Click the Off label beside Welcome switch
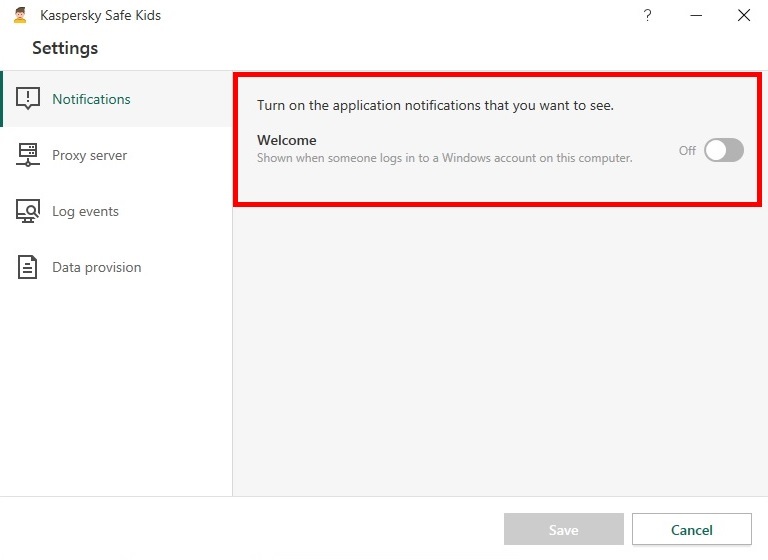The height and width of the screenshot is (560, 768). pos(687,150)
